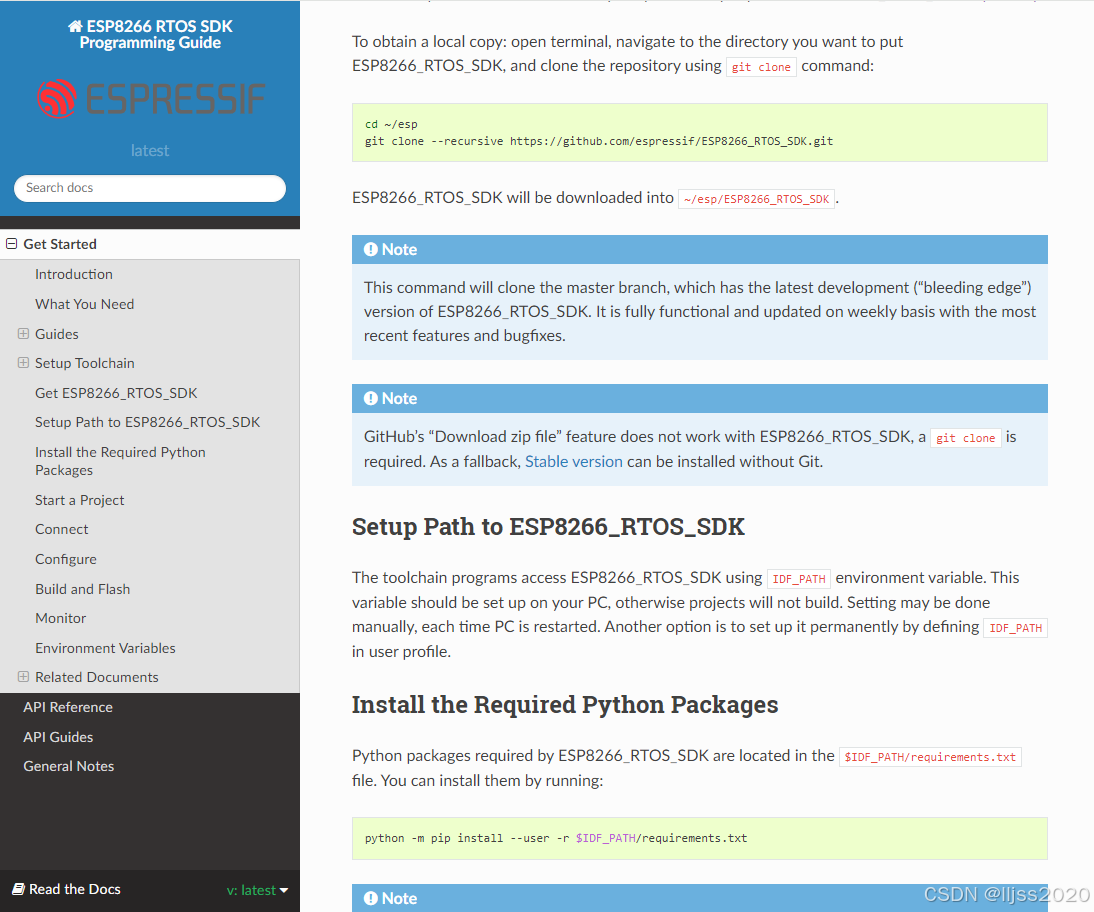Expand the Setup Toolchain tree item
1094x912 pixels.
pos(23,363)
